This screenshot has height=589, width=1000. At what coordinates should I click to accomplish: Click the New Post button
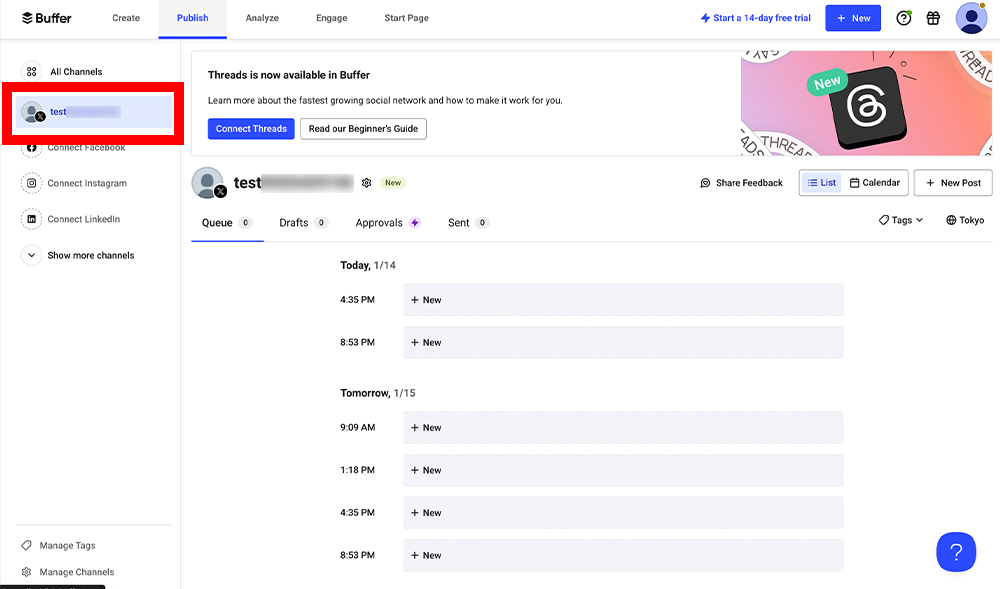click(x=953, y=183)
